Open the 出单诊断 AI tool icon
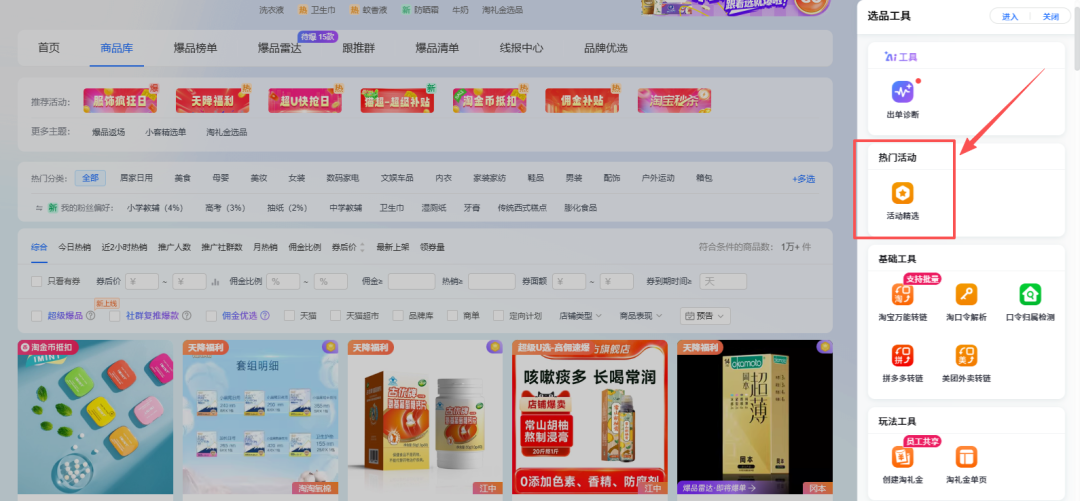 902,92
